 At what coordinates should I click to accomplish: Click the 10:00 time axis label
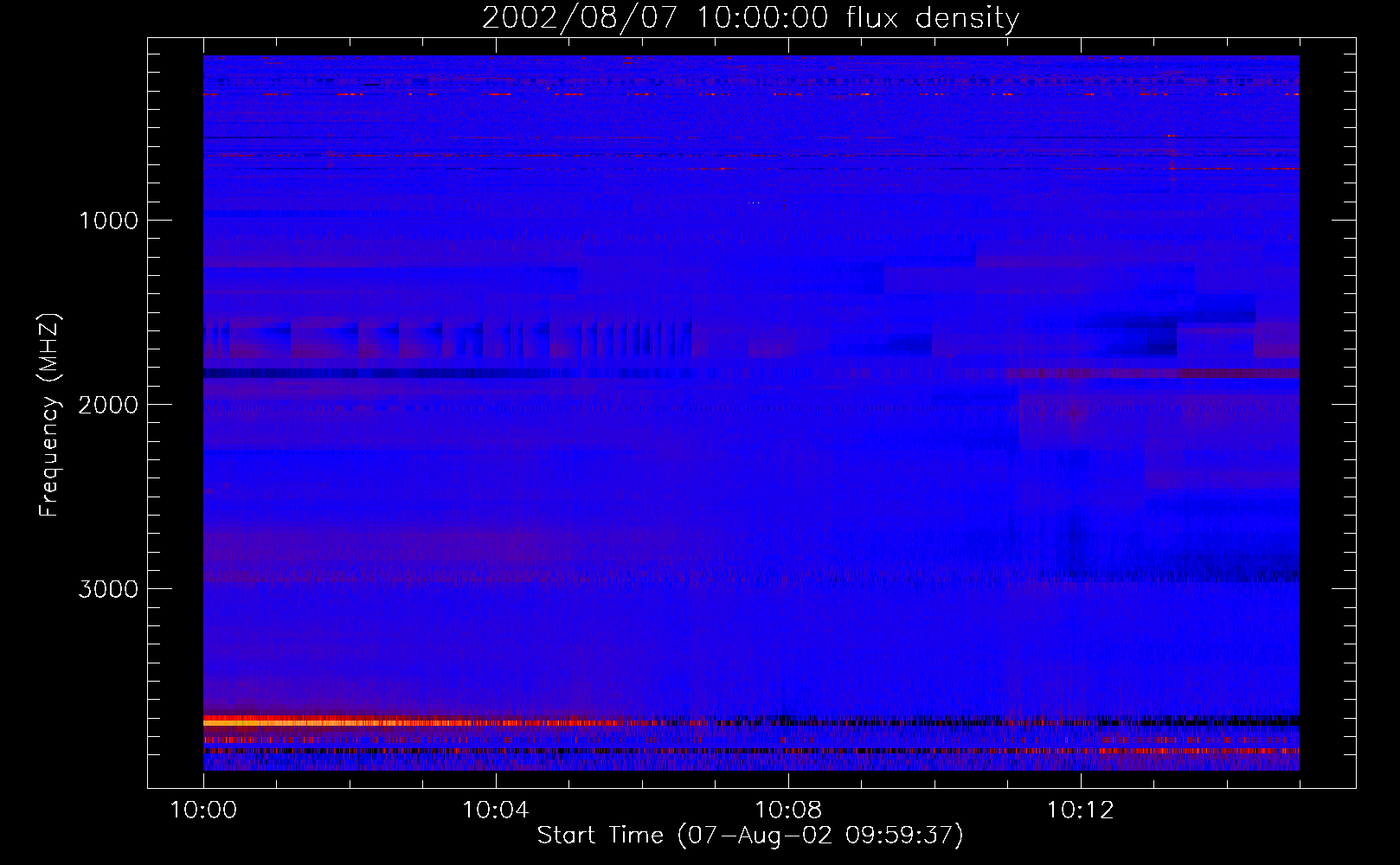(203, 811)
